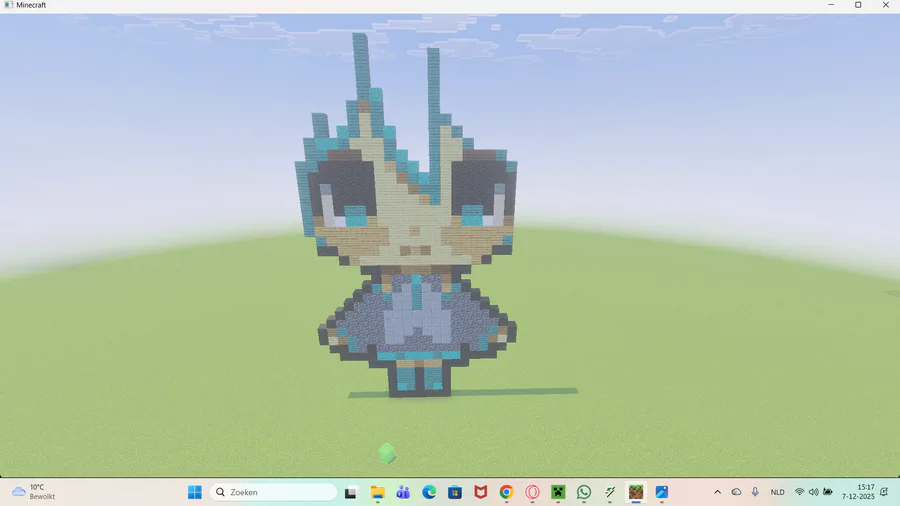
Task: Open WhatsApp from the taskbar
Action: [584, 492]
